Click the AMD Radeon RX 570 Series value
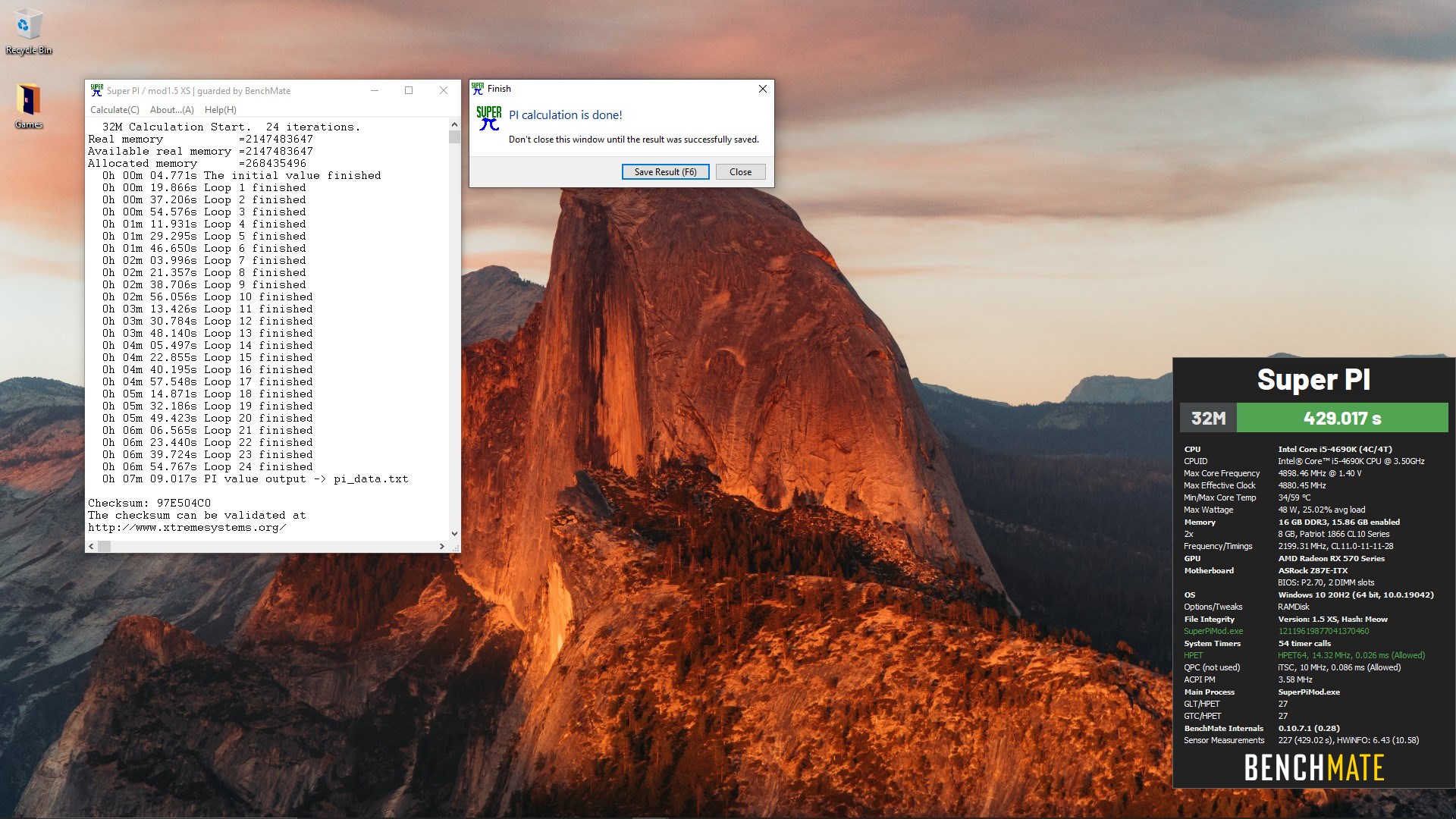Screen dimensions: 1456x819 (1331, 558)
